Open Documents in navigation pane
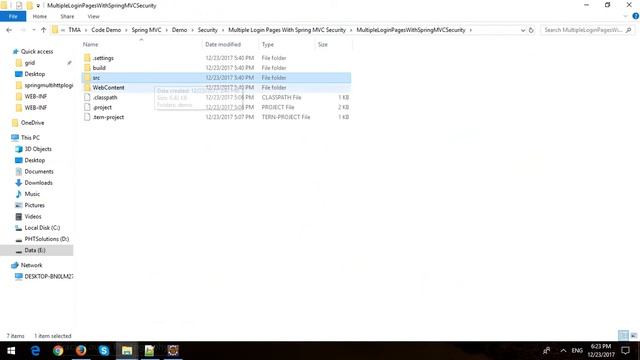Viewport: 640px width, 360px height. coord(39,171)
